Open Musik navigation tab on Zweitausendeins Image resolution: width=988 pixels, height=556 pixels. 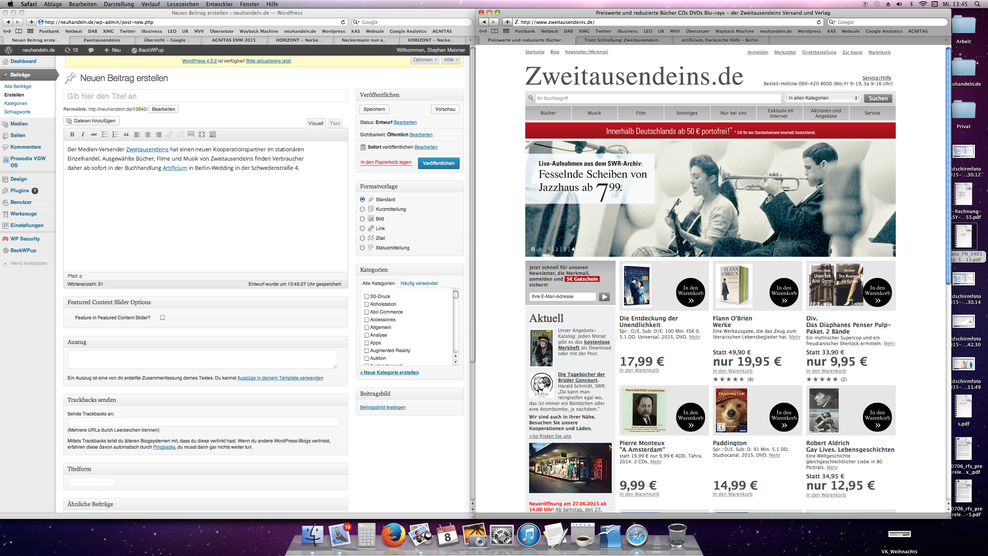[x=594, y=113]
